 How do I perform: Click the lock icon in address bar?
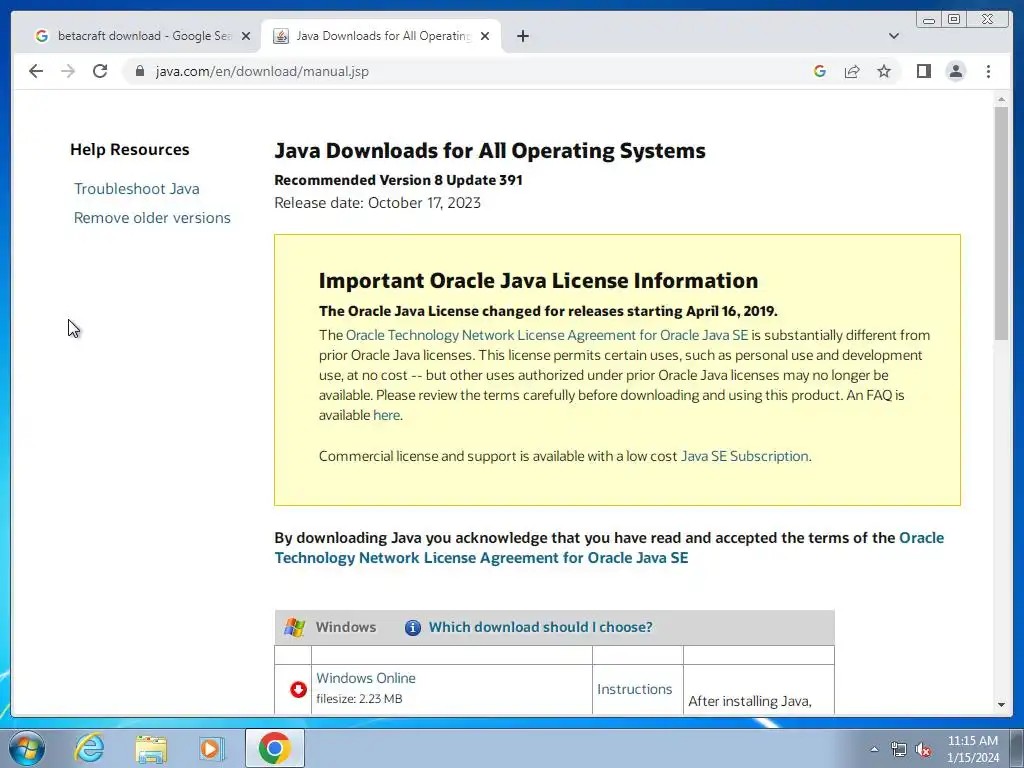coord(140,71)
